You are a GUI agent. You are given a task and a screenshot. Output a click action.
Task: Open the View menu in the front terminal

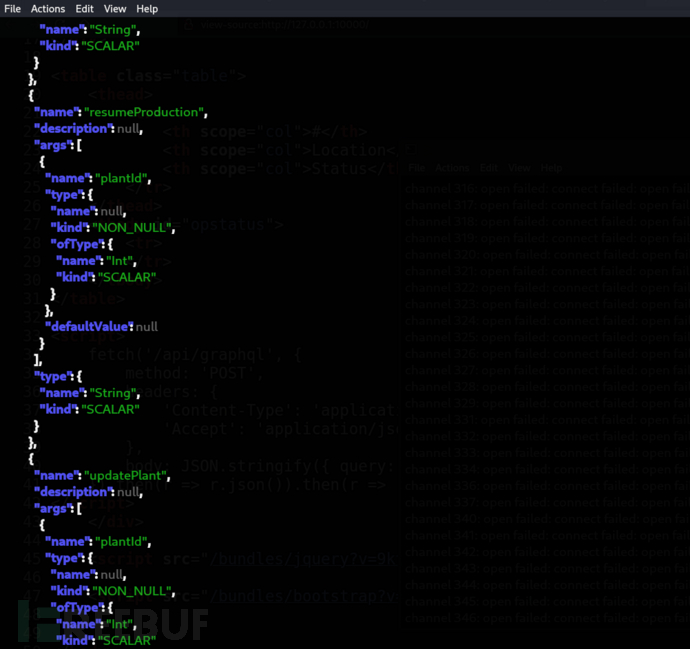(x=115, y=9)
